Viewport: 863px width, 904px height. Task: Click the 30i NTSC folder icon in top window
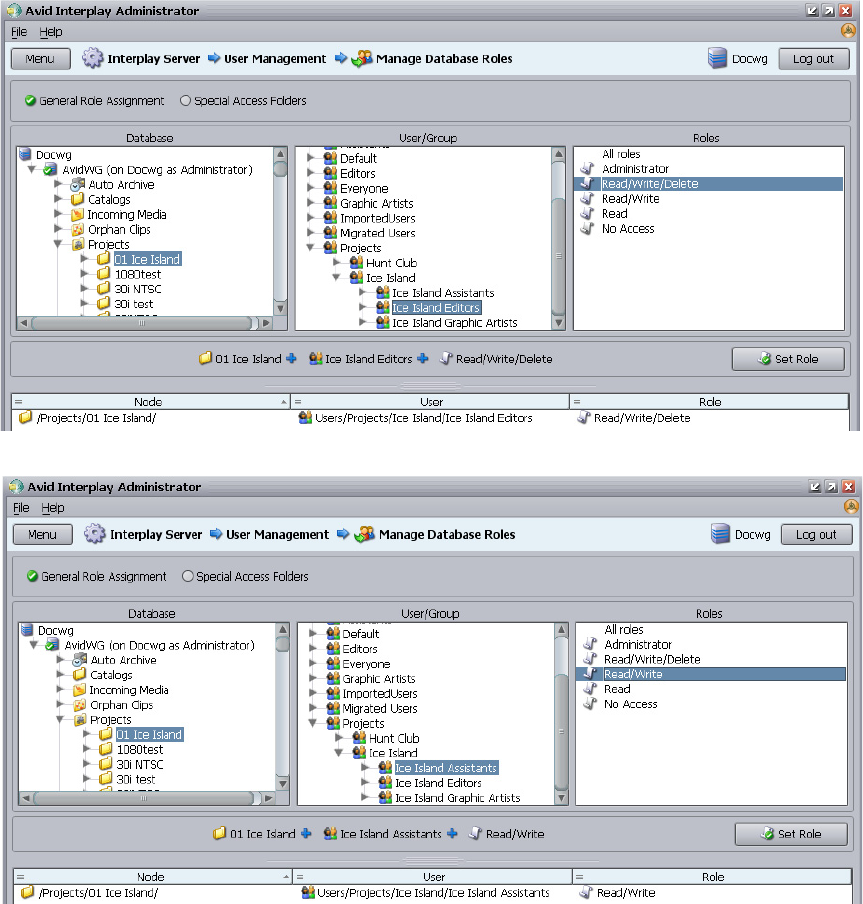coord(103,288)
